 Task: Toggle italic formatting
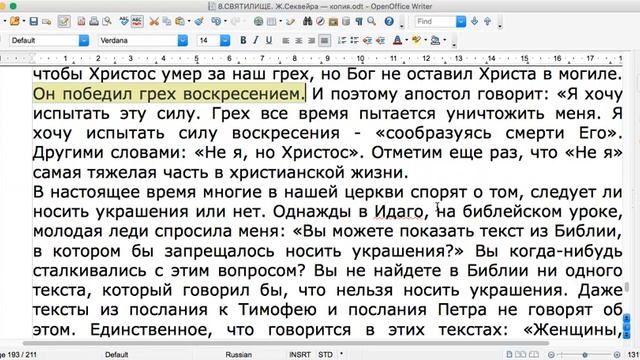[x=256, y=40]
